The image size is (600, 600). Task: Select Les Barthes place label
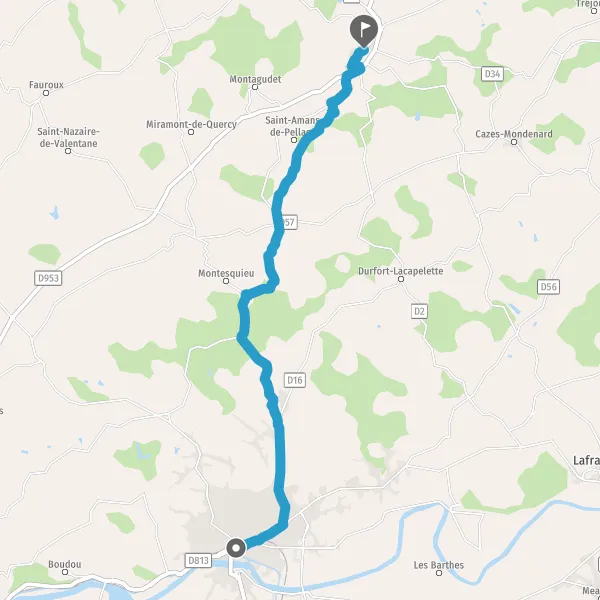[x=439, y=565]
